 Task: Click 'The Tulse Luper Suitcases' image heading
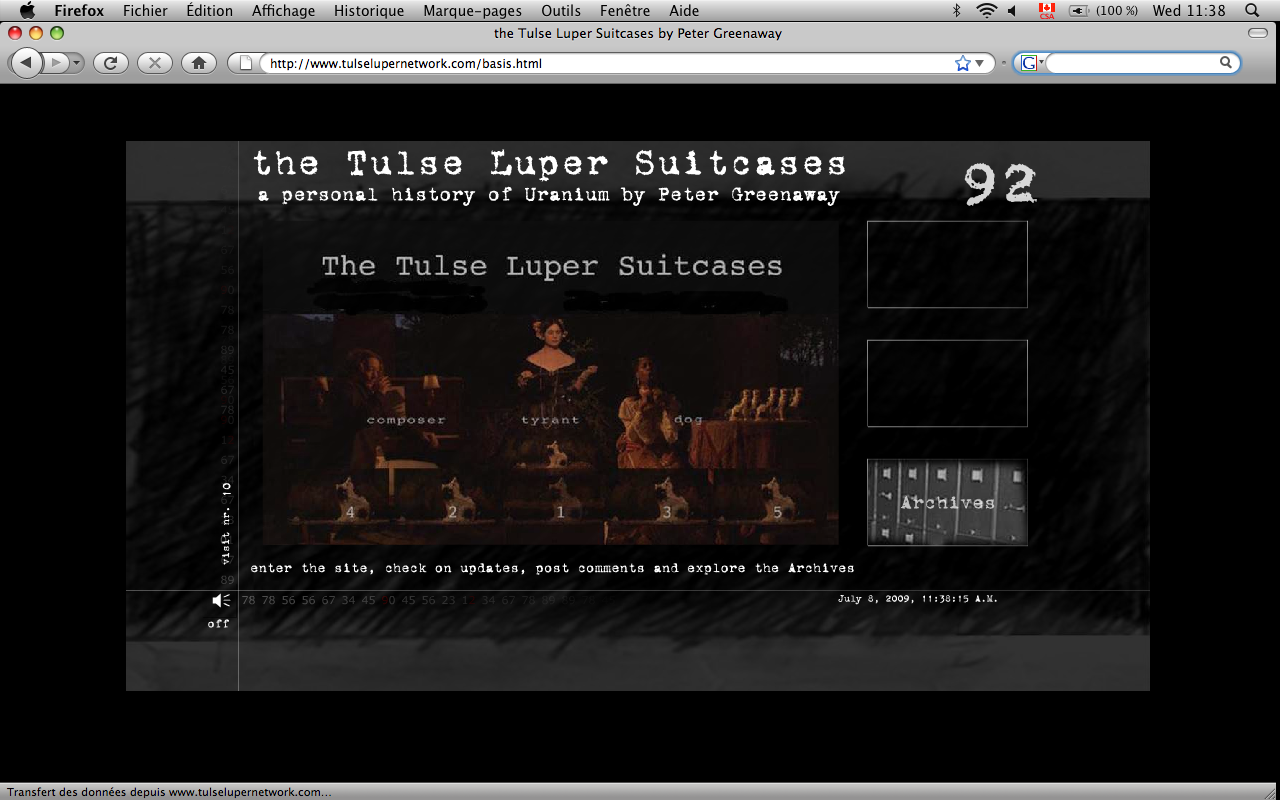552,266
